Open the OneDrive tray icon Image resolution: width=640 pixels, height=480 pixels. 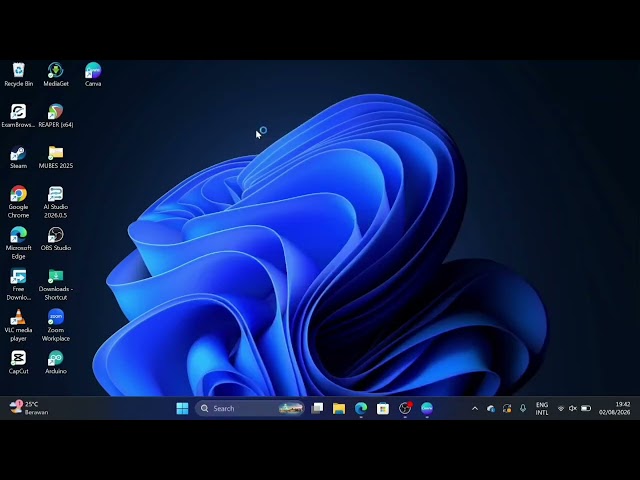(491, 408)
